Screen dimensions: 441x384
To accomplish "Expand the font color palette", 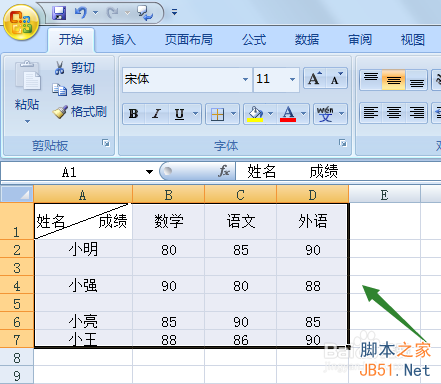I will point(304,114).
